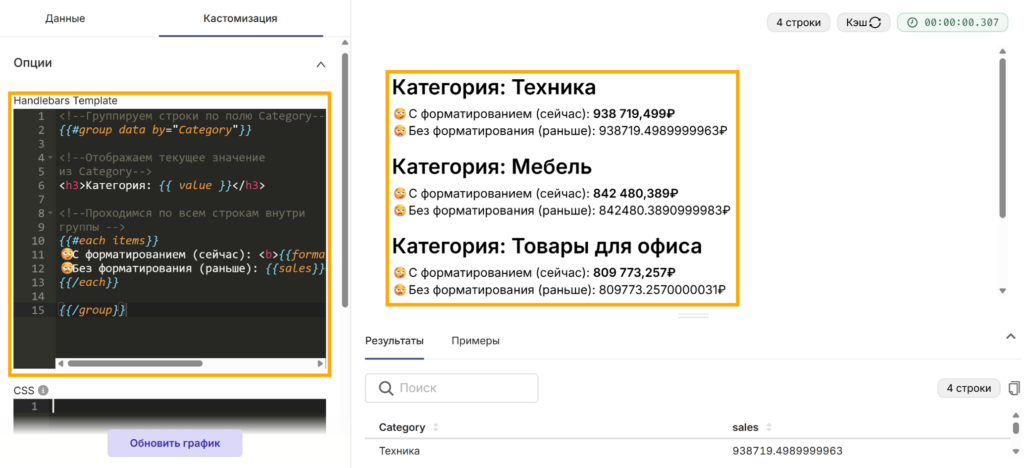Viewport: 1024px width, 468px height.
Task: Click the search magnifier icon
Action: tap(385, 388)
